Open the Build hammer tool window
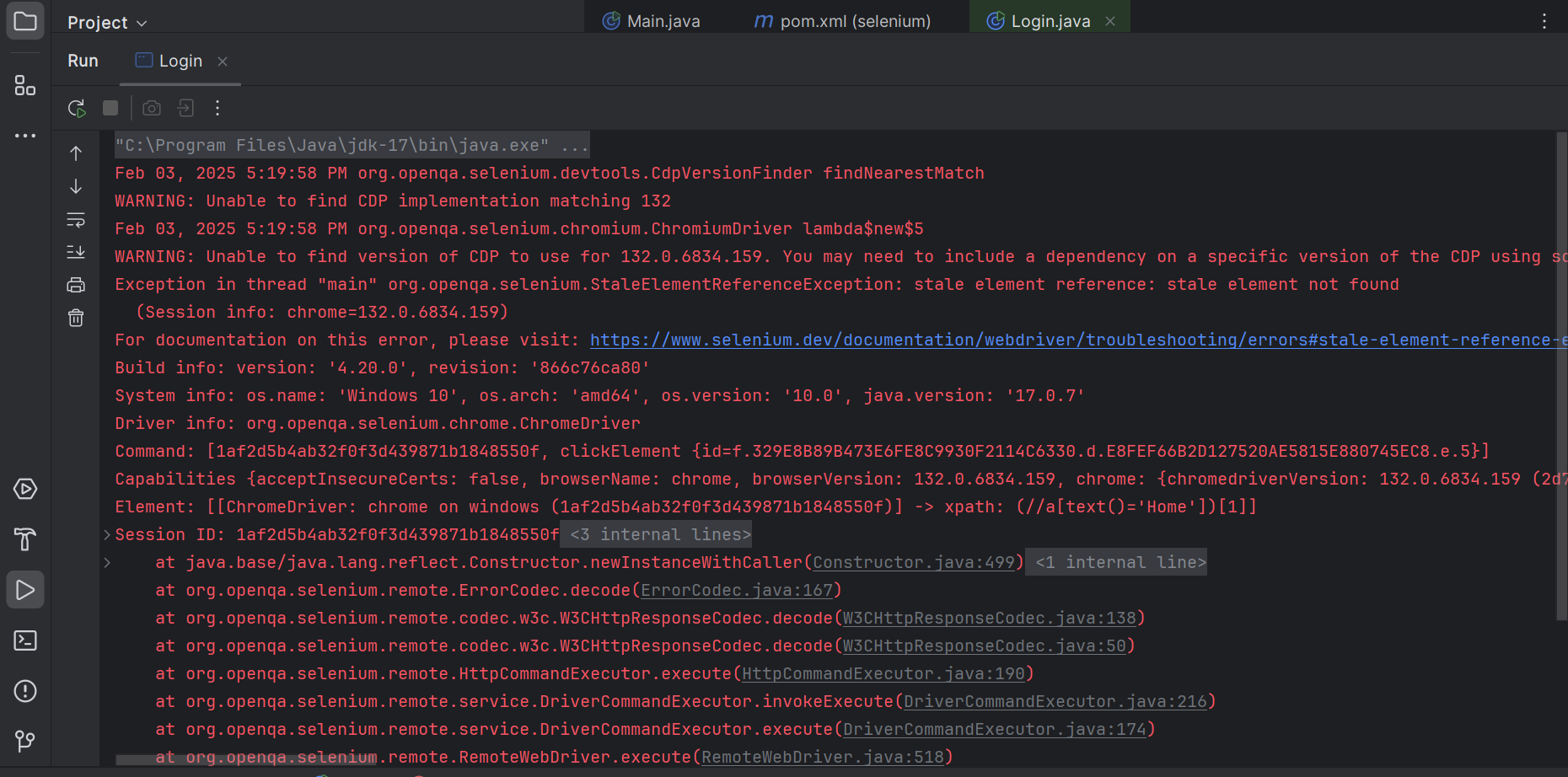This screenshot has width=1568, height=777. [x=25, y=539]
